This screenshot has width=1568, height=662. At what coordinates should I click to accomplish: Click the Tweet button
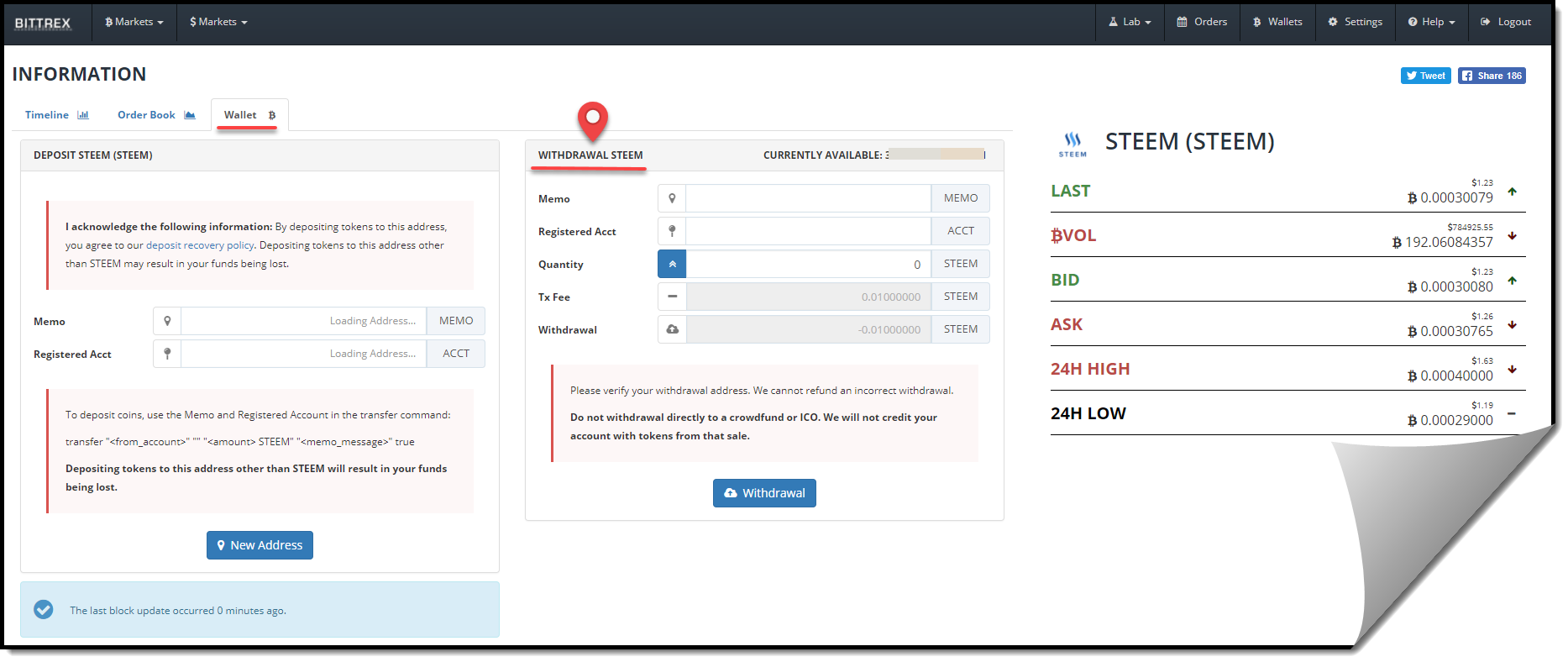click(1425, 76)
